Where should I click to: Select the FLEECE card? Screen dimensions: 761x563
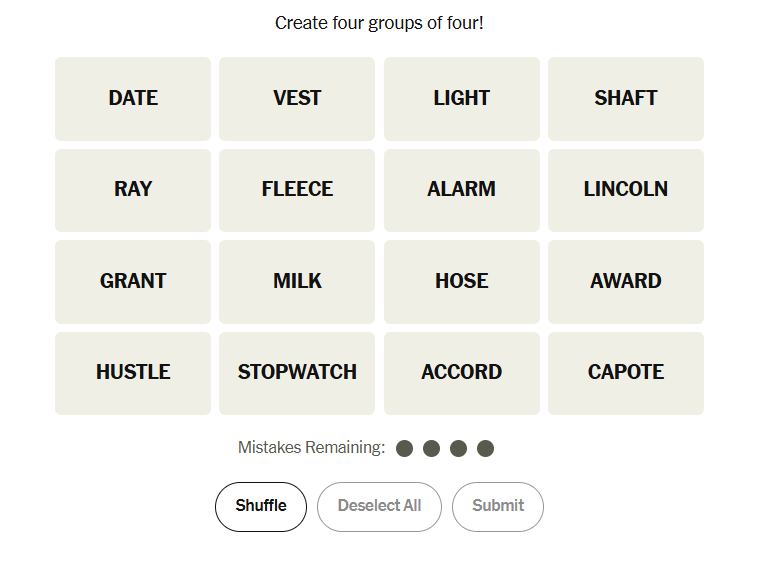(x=297, y=190)
